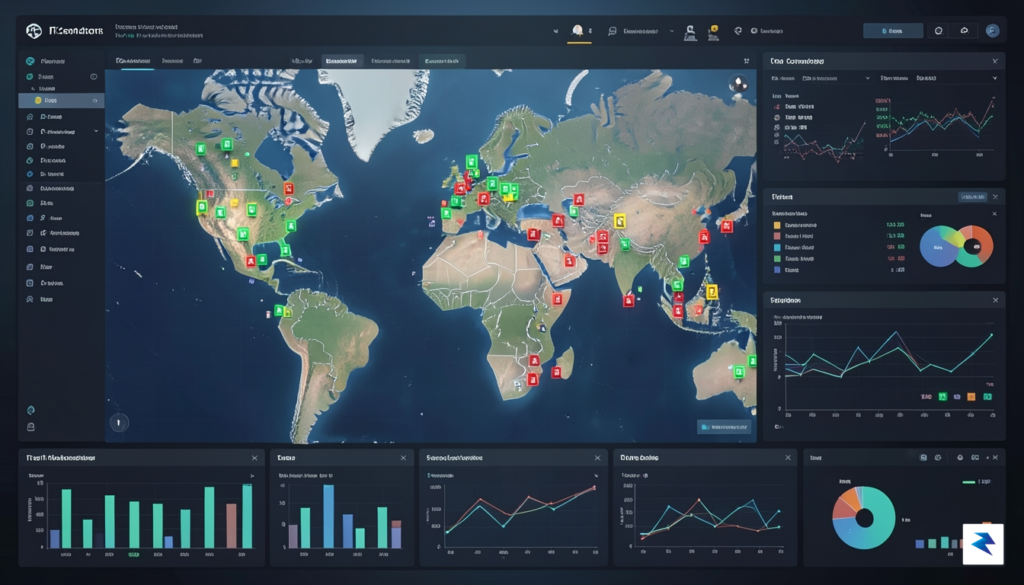This screenshot has width=1024, height=585.
Task: Click the cloud icon button in the header
Action: pyautogui.click(x=965, y=31)
